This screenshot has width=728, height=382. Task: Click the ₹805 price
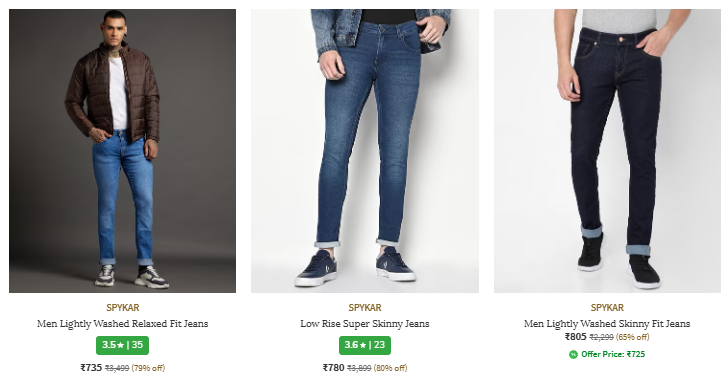coord(576,337)
